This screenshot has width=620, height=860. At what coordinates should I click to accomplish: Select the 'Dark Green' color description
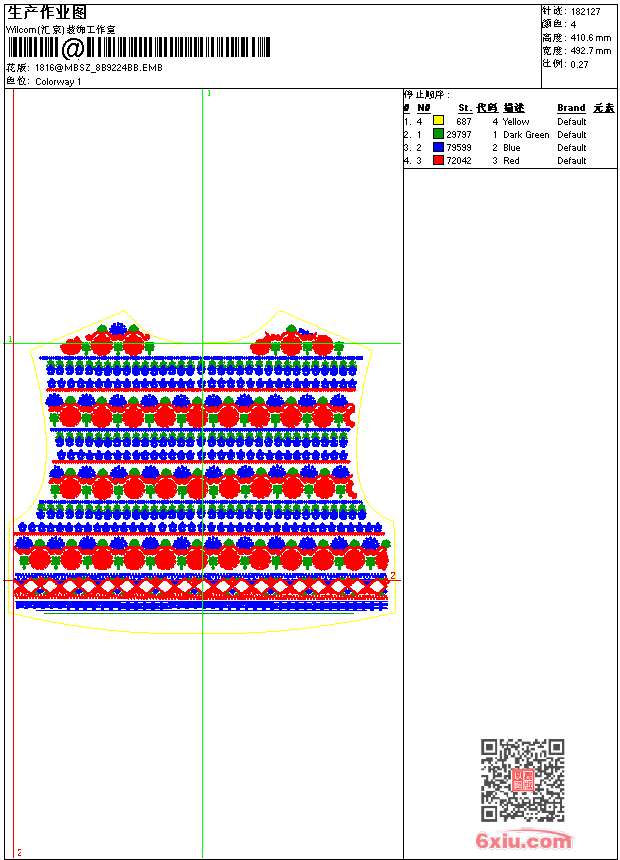pos(526,134)
